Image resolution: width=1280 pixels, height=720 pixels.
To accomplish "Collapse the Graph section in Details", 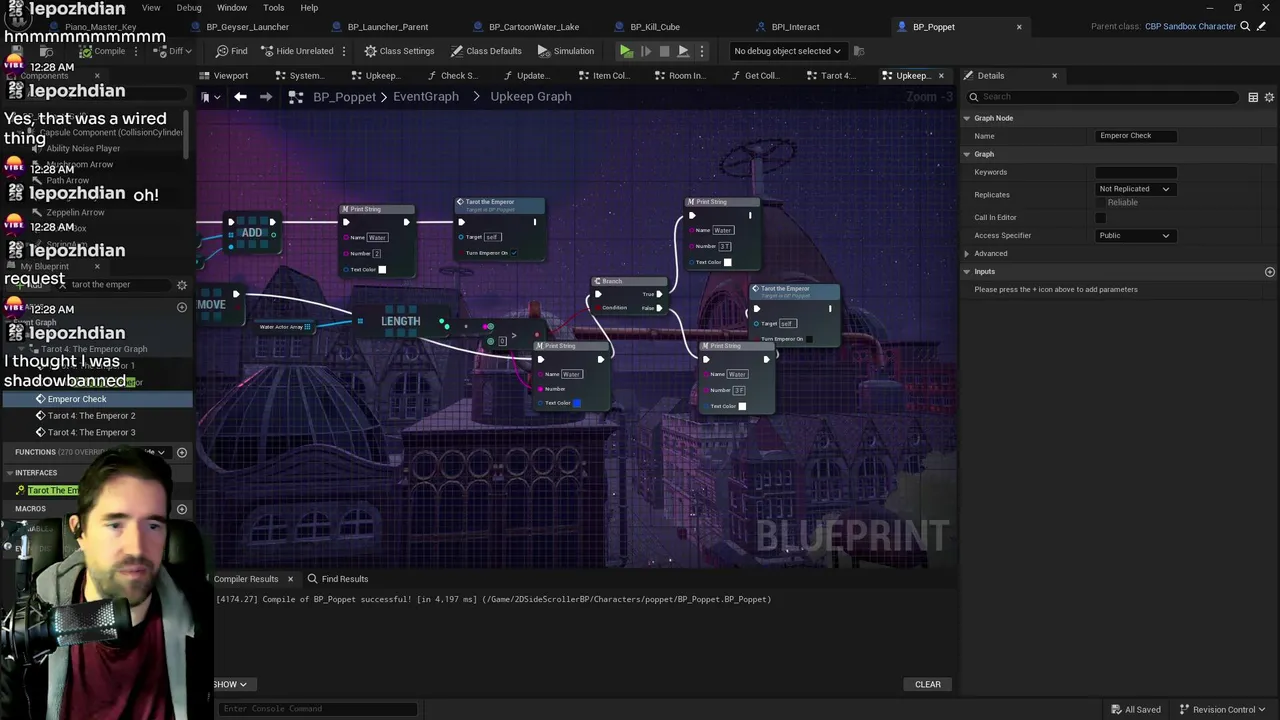I will [x=967, y=154].
